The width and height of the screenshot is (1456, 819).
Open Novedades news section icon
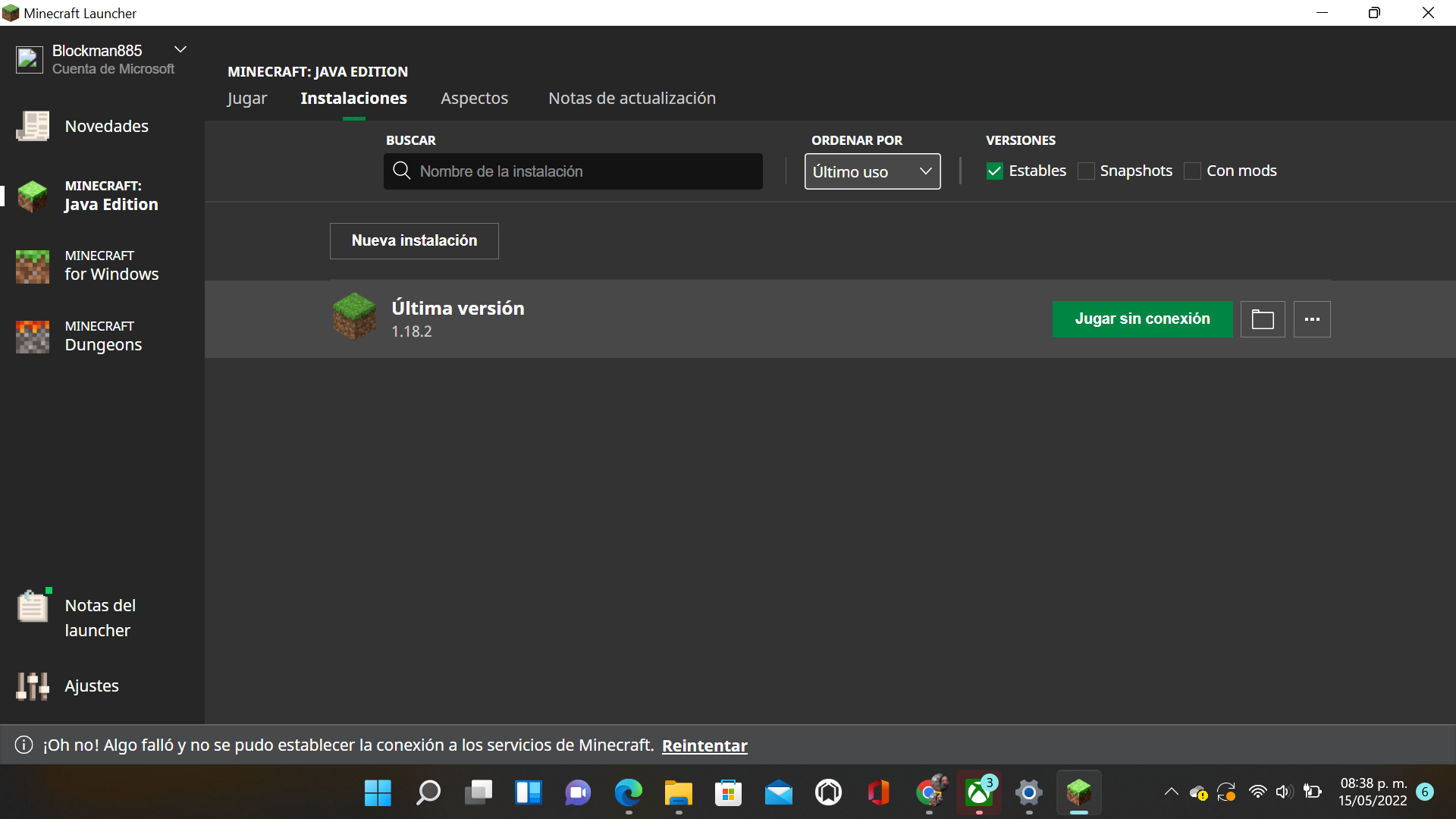(x=33, y=126)
